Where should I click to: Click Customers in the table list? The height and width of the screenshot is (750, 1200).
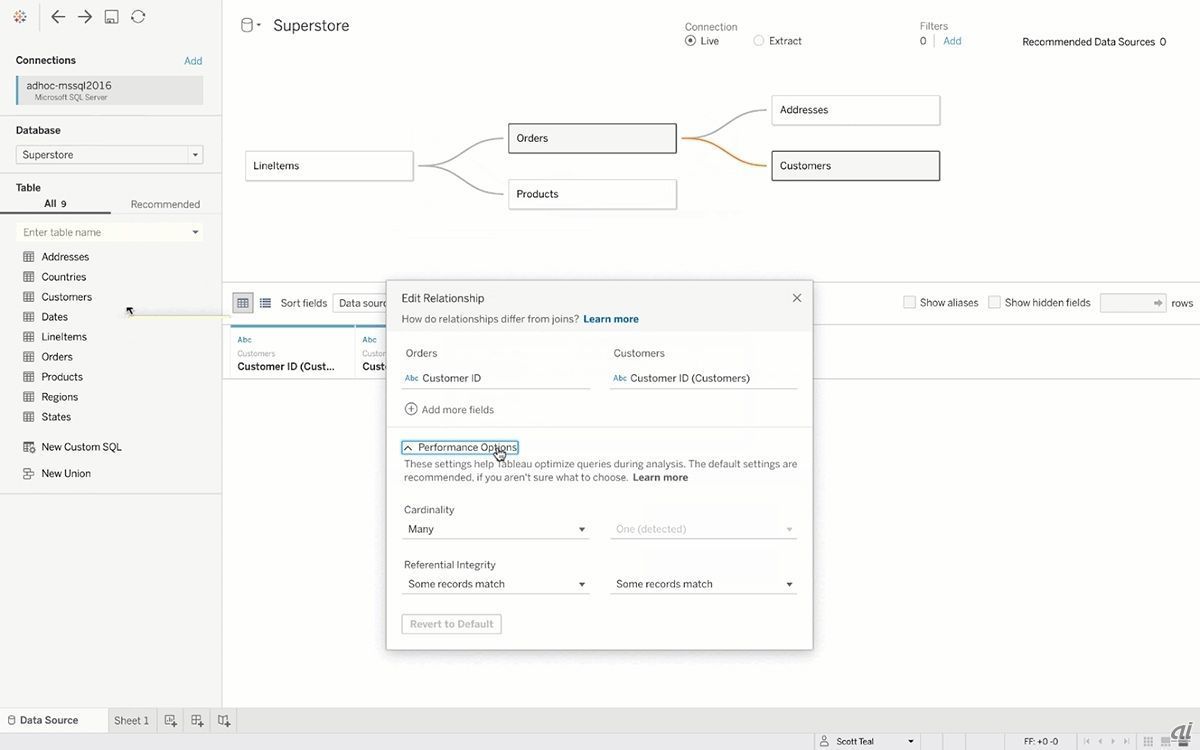coord(66,297)
